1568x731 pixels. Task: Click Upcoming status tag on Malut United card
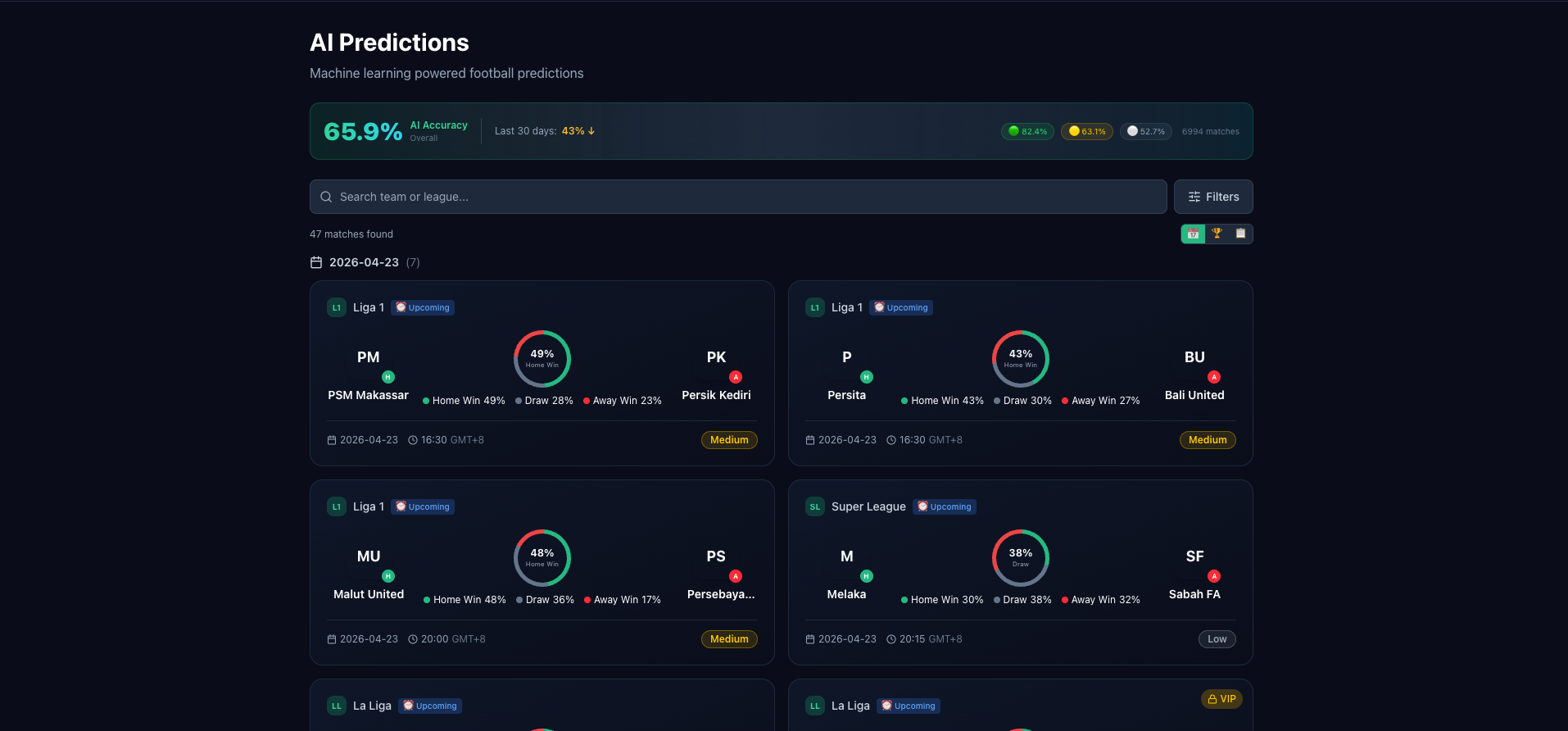point(423,506)
